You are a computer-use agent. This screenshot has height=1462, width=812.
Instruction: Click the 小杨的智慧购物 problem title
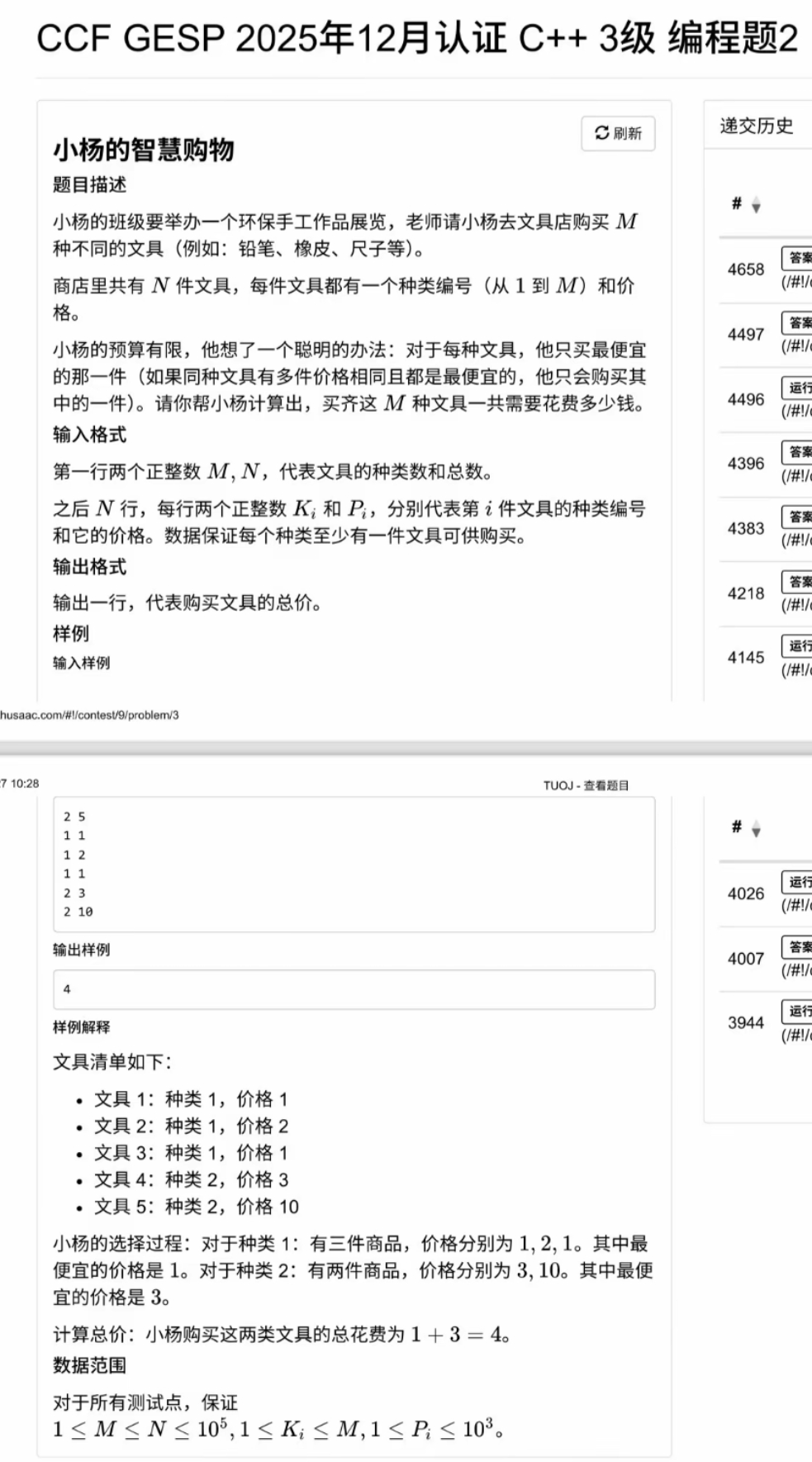144,150
